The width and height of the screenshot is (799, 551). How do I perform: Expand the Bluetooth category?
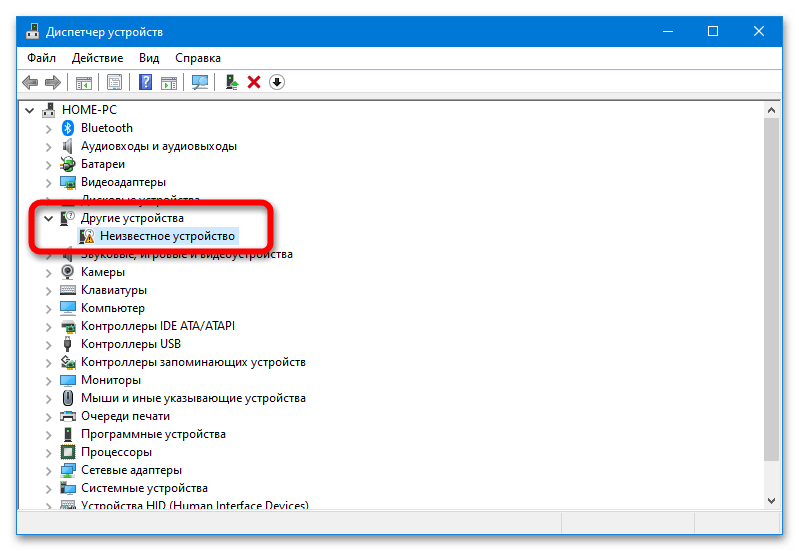[x=48, y=128]
